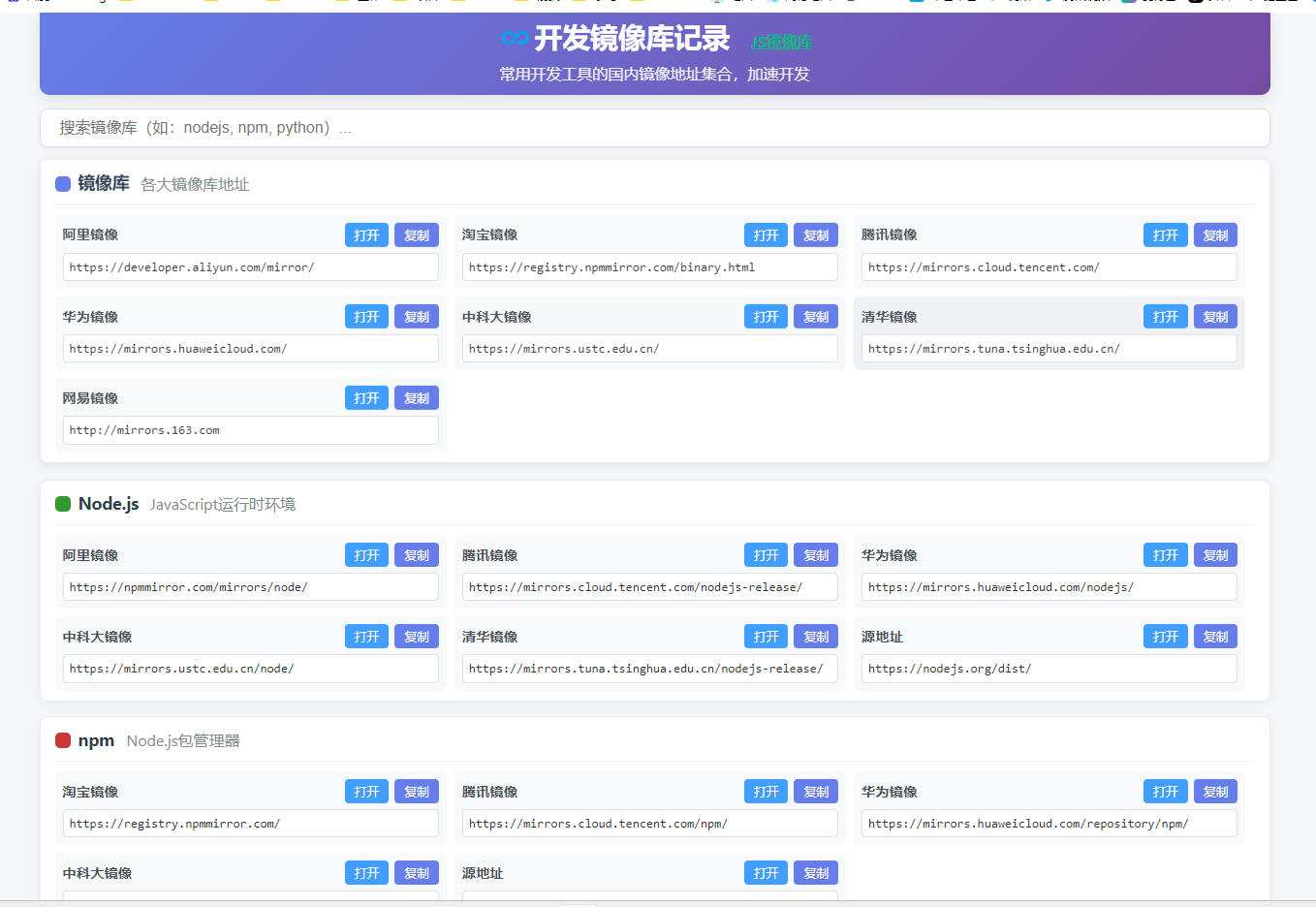This screenshot has height=907, width=1316.
Task: Click the blue 镜像库 section color square
Action: pyautogui.click(x=63, y=184)
